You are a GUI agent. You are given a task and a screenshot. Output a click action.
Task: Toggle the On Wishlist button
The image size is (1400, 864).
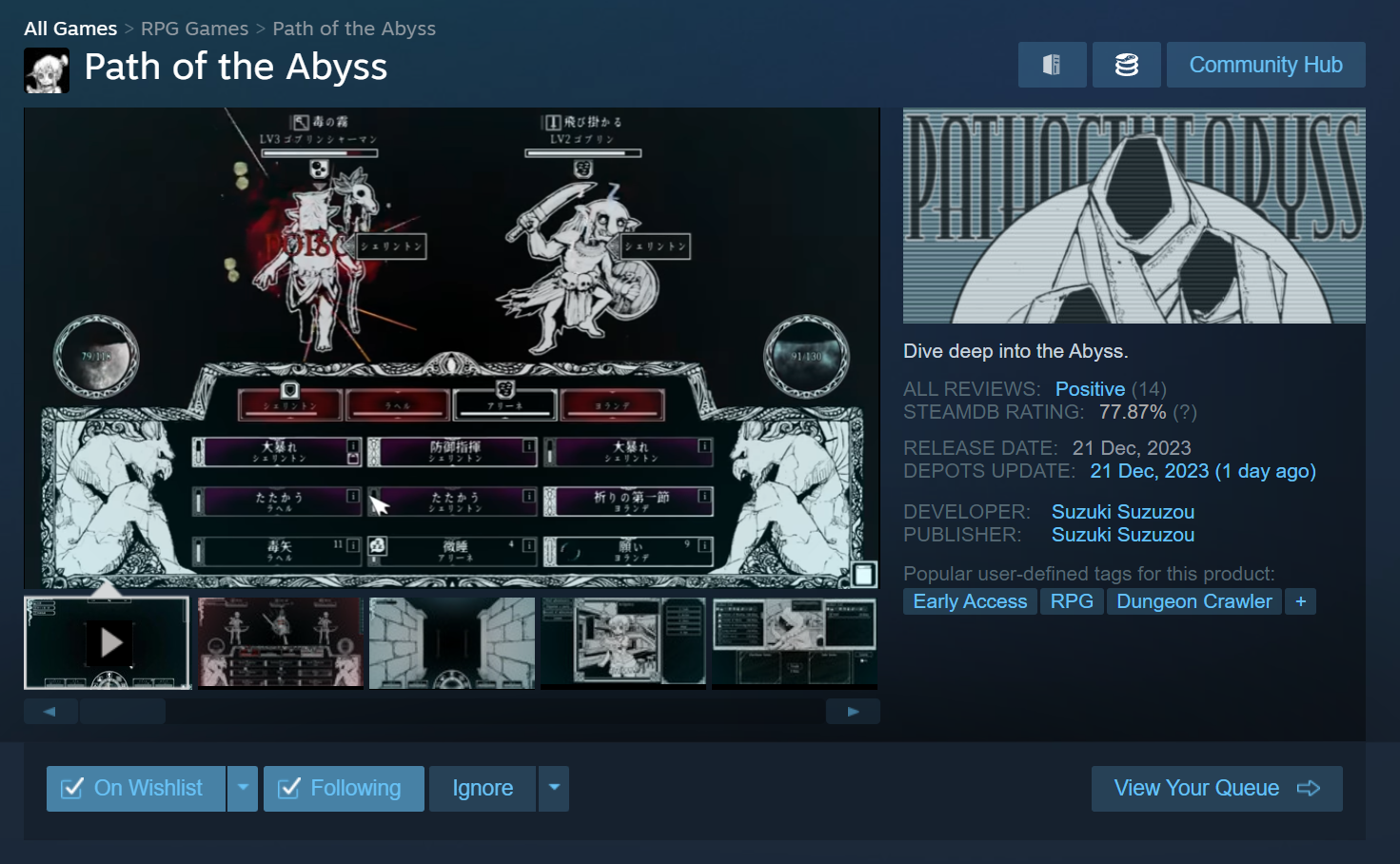click(136, 789)
